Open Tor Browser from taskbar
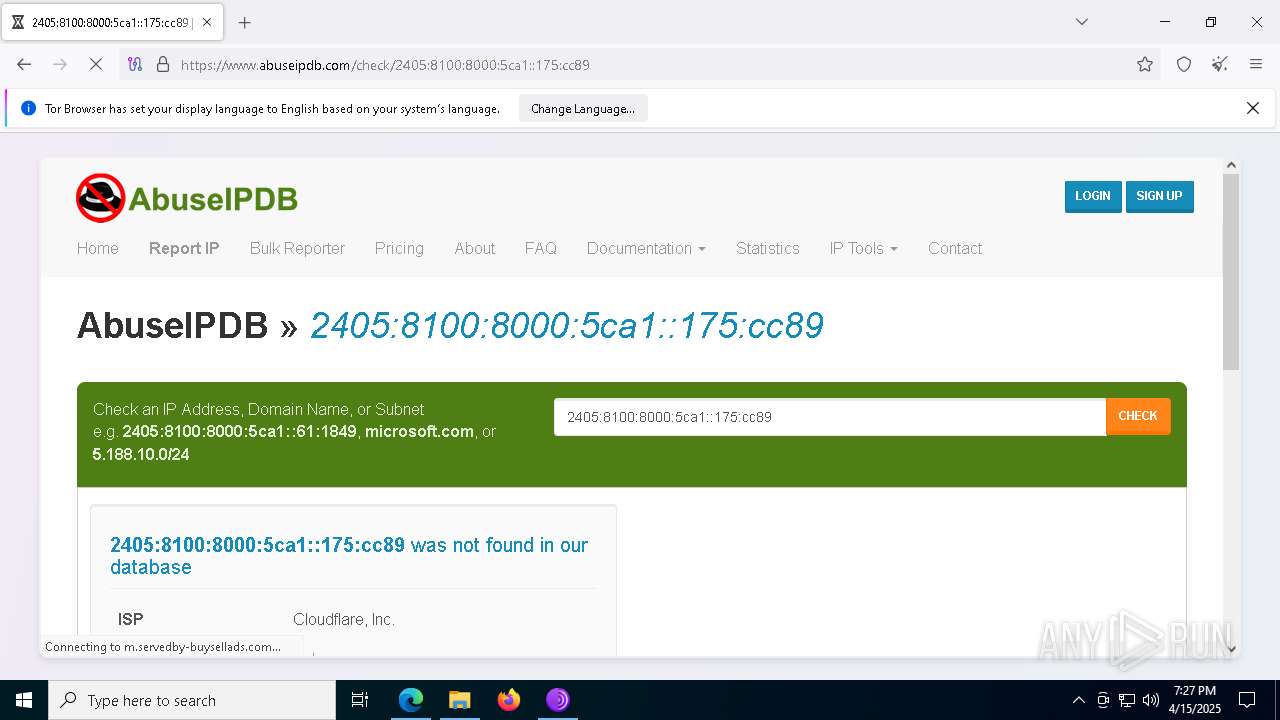1280x720 pixels. pyautogui.click(x=558, y=700)
